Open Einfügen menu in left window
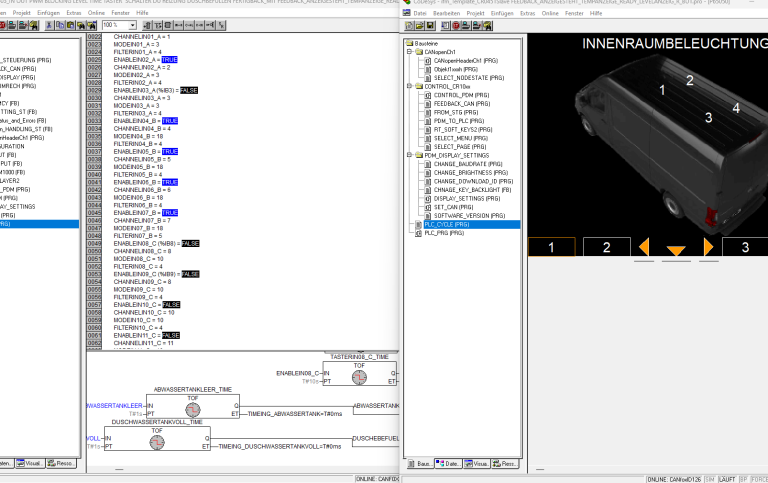768x483 pixels. pos(48,13)
